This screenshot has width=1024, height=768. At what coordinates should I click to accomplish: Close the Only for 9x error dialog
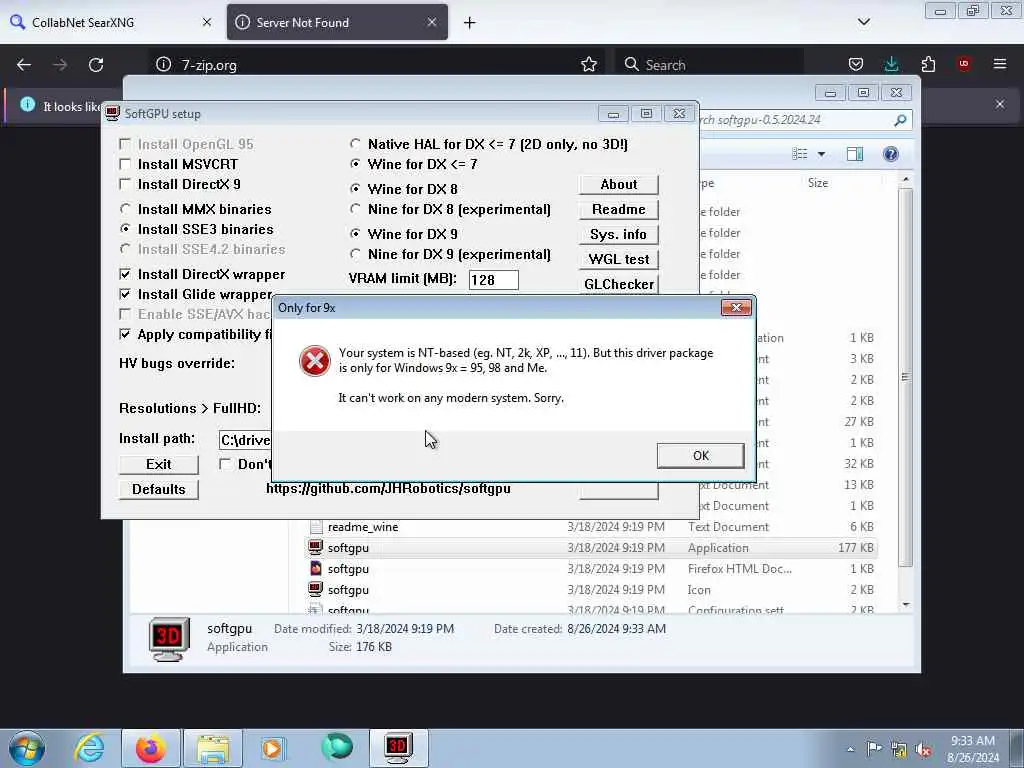point(736,308)
